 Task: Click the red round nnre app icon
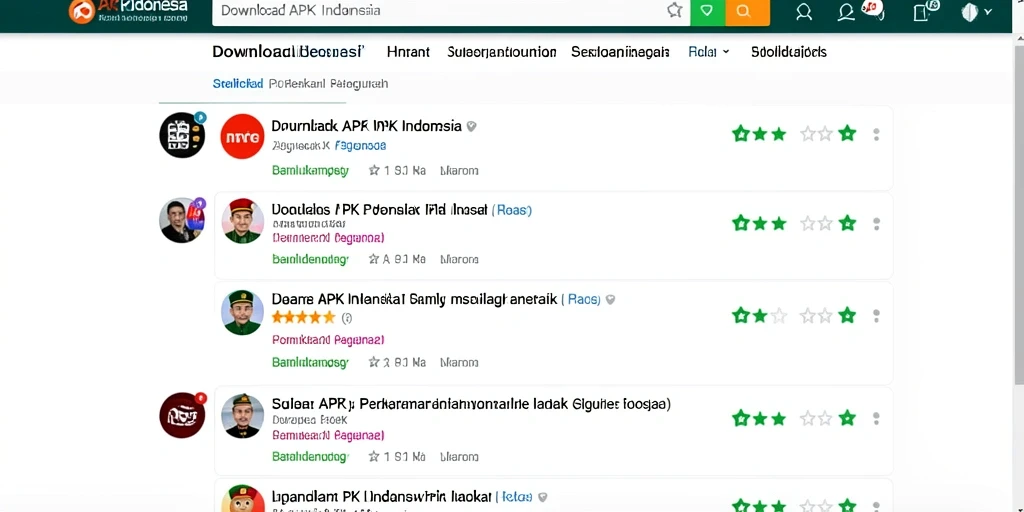242,136
